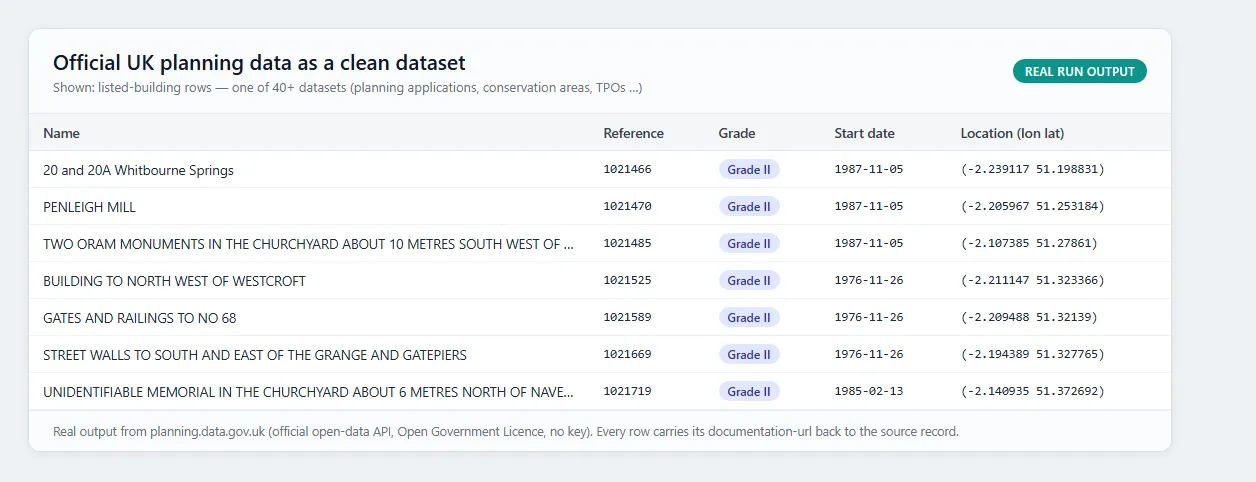The height and width of the screenshot is (482, 1256).
Task: Click location (-2.239117 51.198831)
Action: [x=1033, y=170]
